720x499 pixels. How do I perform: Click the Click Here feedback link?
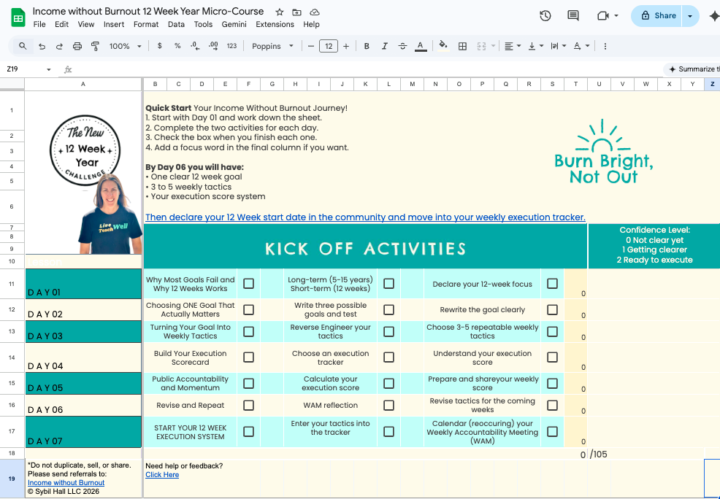click(x=162, y=475)
